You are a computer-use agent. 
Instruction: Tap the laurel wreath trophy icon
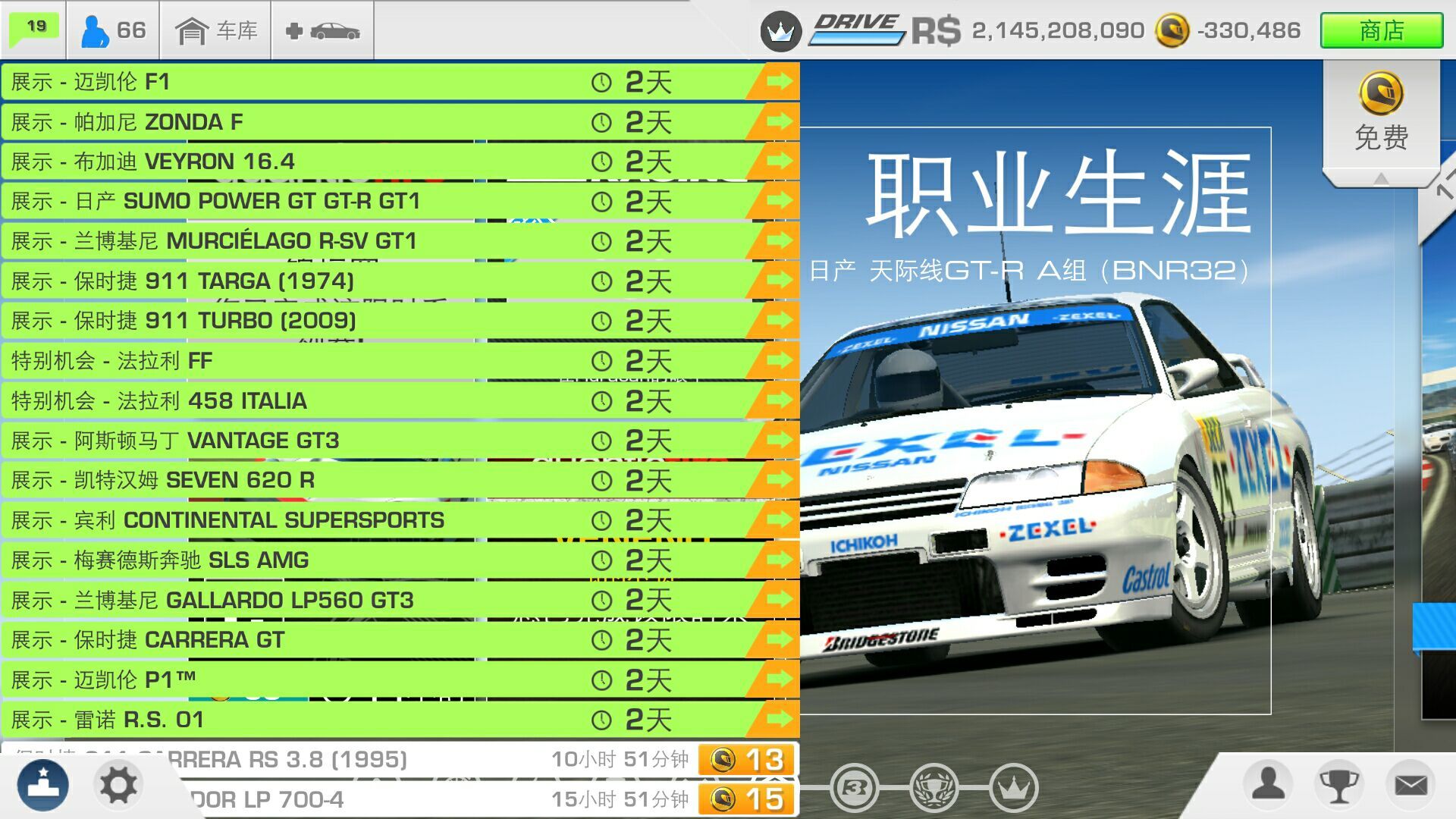coord(934,787)
